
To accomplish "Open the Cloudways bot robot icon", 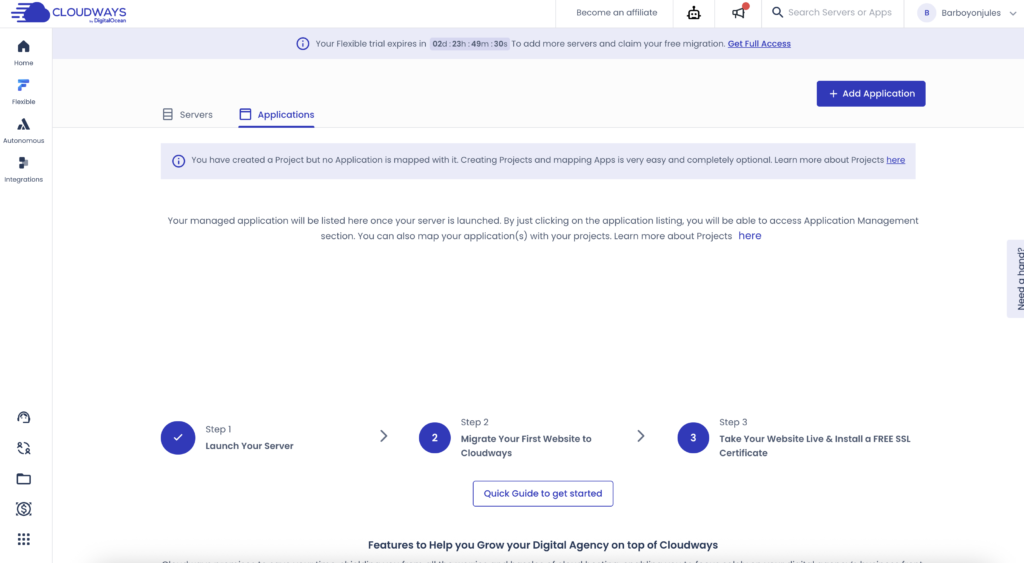I will pyautogui.click(x=694, y=13).
